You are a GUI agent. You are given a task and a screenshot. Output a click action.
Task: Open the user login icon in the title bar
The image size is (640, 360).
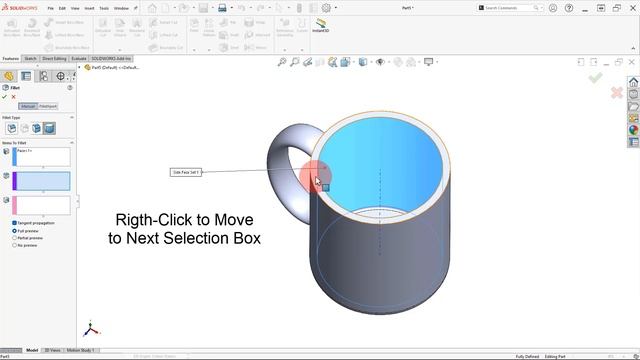pyautogui.click(x=553, y=8)
